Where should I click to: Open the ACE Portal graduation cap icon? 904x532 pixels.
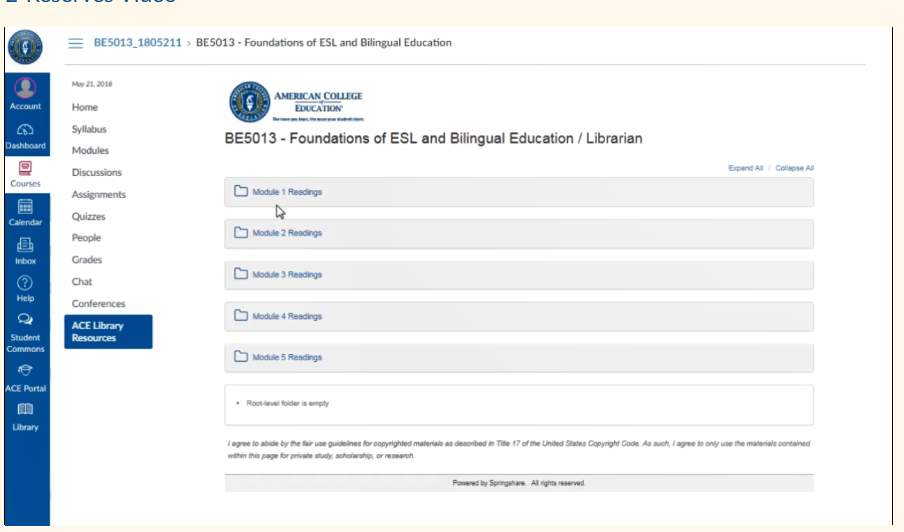tap(25, 370)
